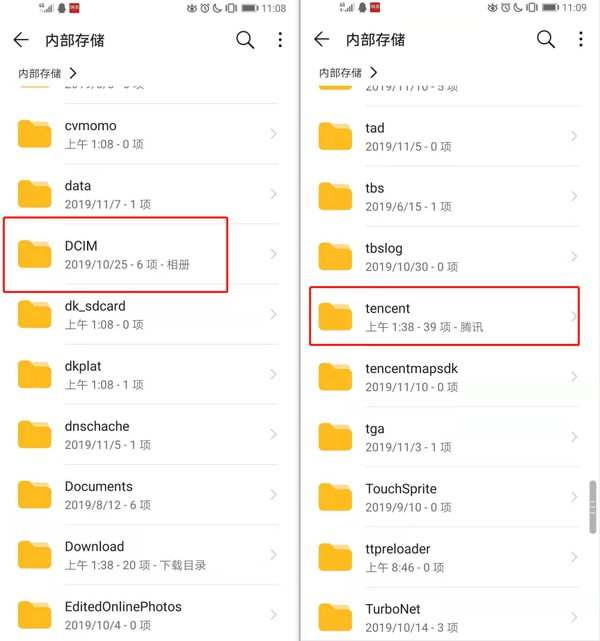Expand the tencentmapsdk folder chevron
The height and width of the screenshot is (641, 600).
[x=574, y=377]
